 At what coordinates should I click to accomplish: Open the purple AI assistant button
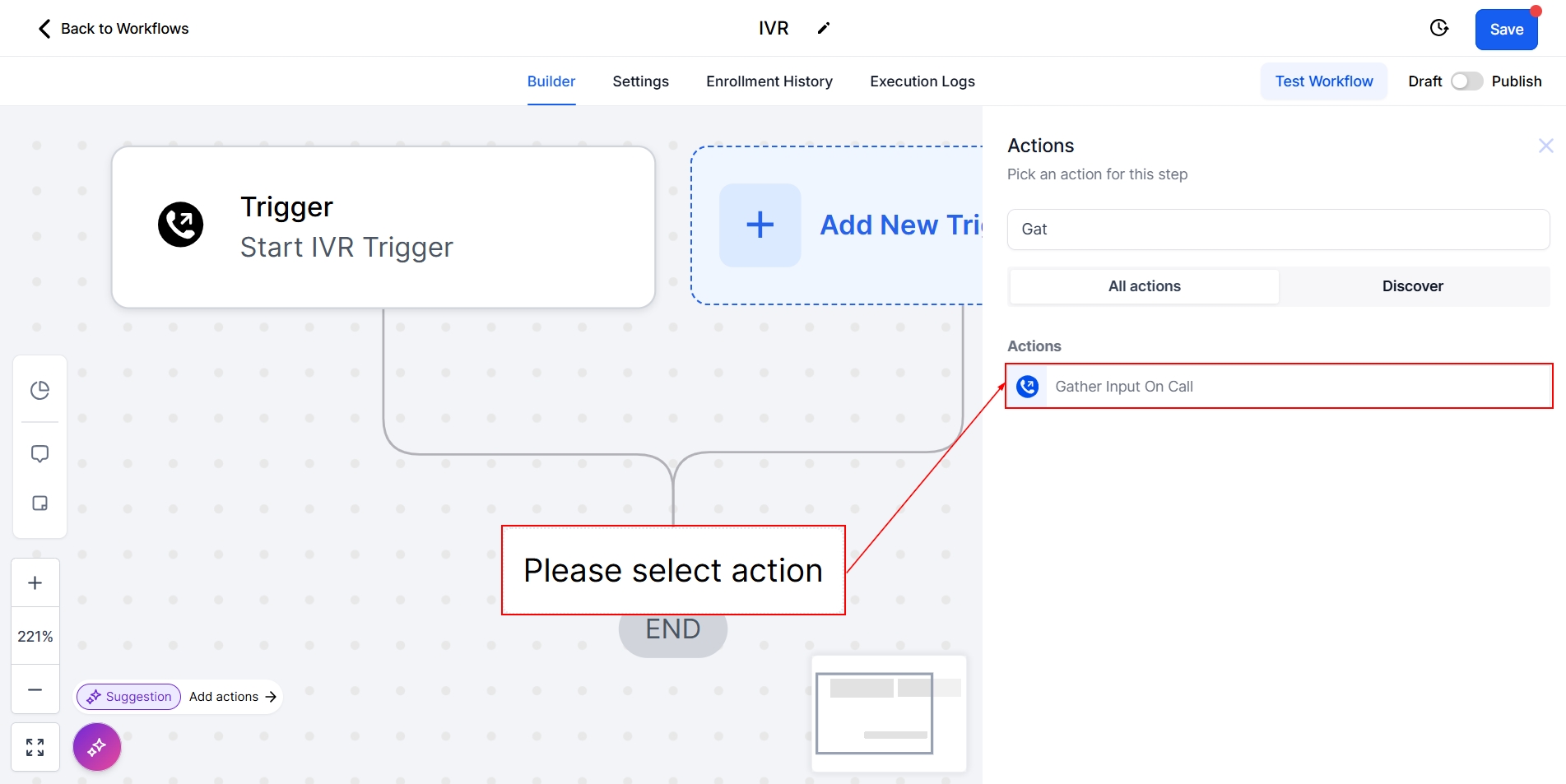[x=97, y=747]
